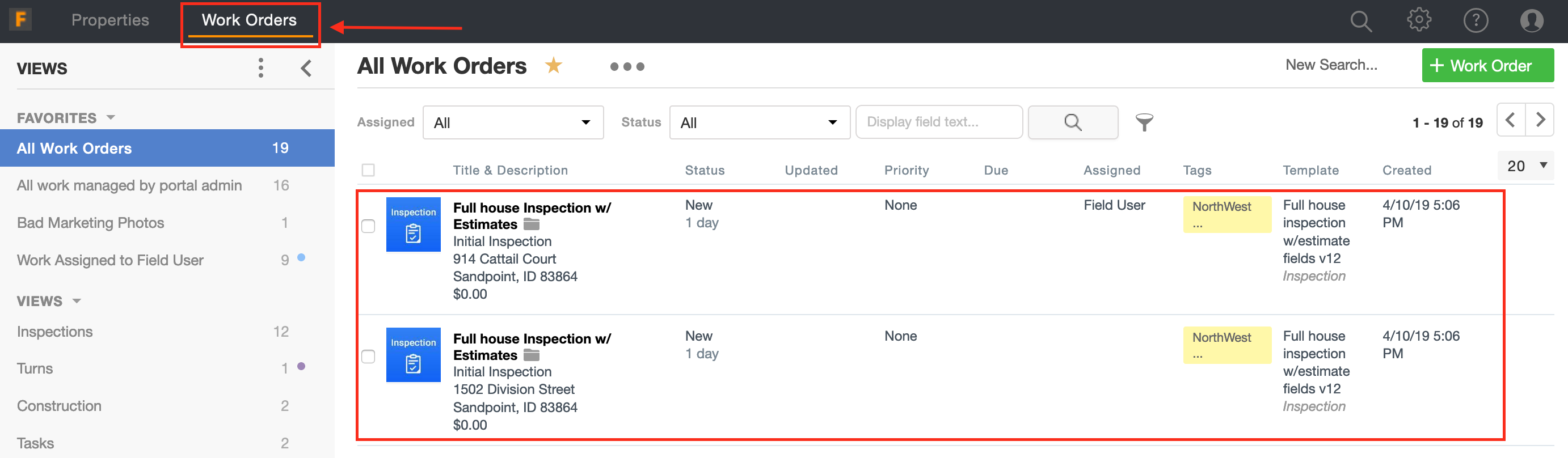
Task: Select the 1502 Division Street work order checkbox
Action: [368, 357]
